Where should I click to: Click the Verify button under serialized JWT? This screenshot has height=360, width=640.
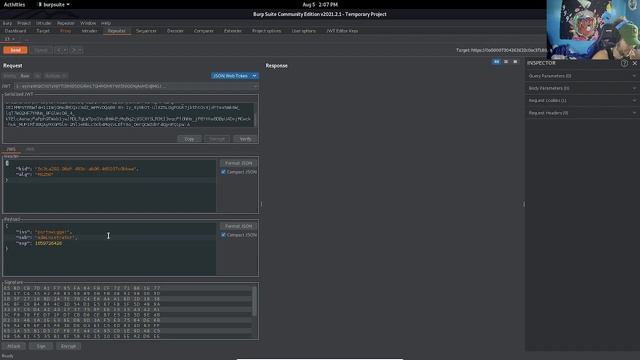pyautogui.click(x=245, y=139)
